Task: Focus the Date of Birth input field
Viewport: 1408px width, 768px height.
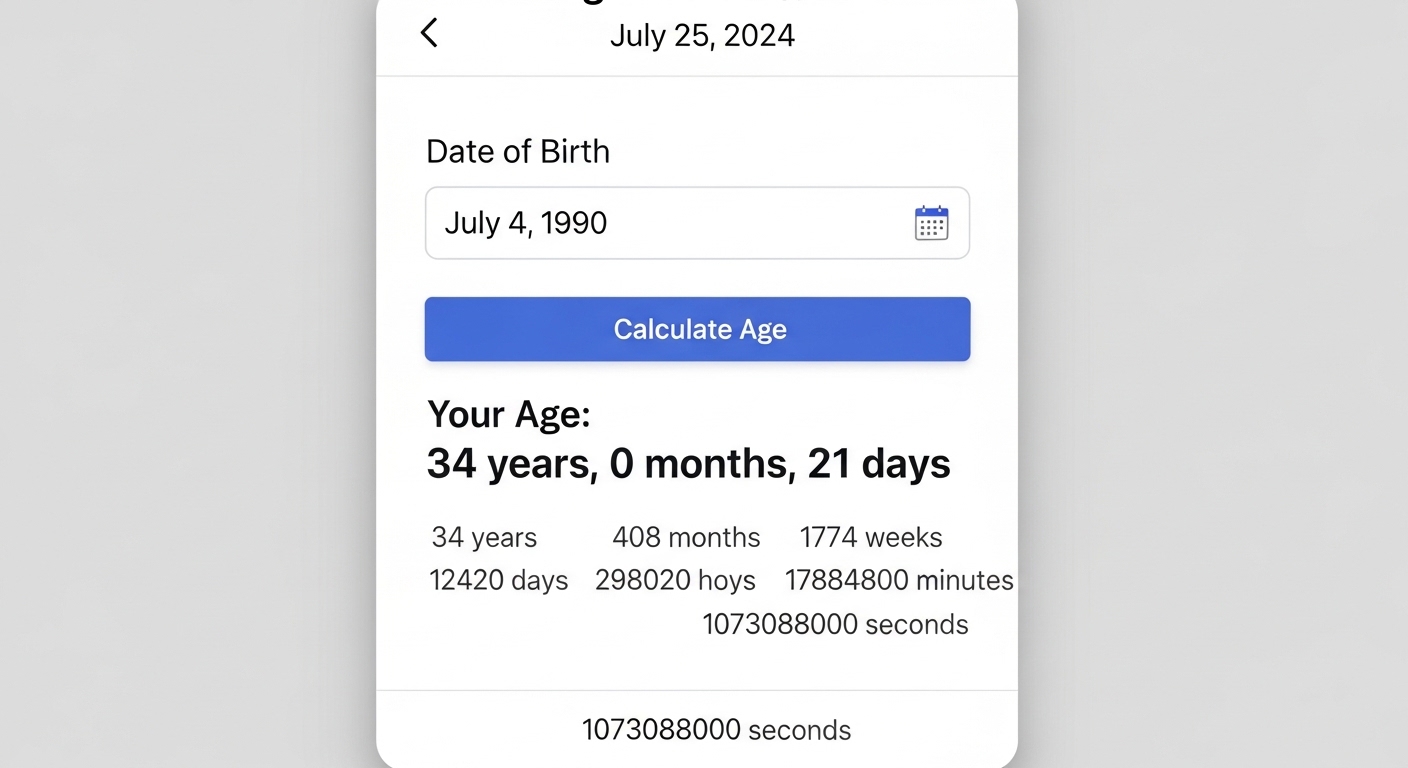Action: point(660,223)
